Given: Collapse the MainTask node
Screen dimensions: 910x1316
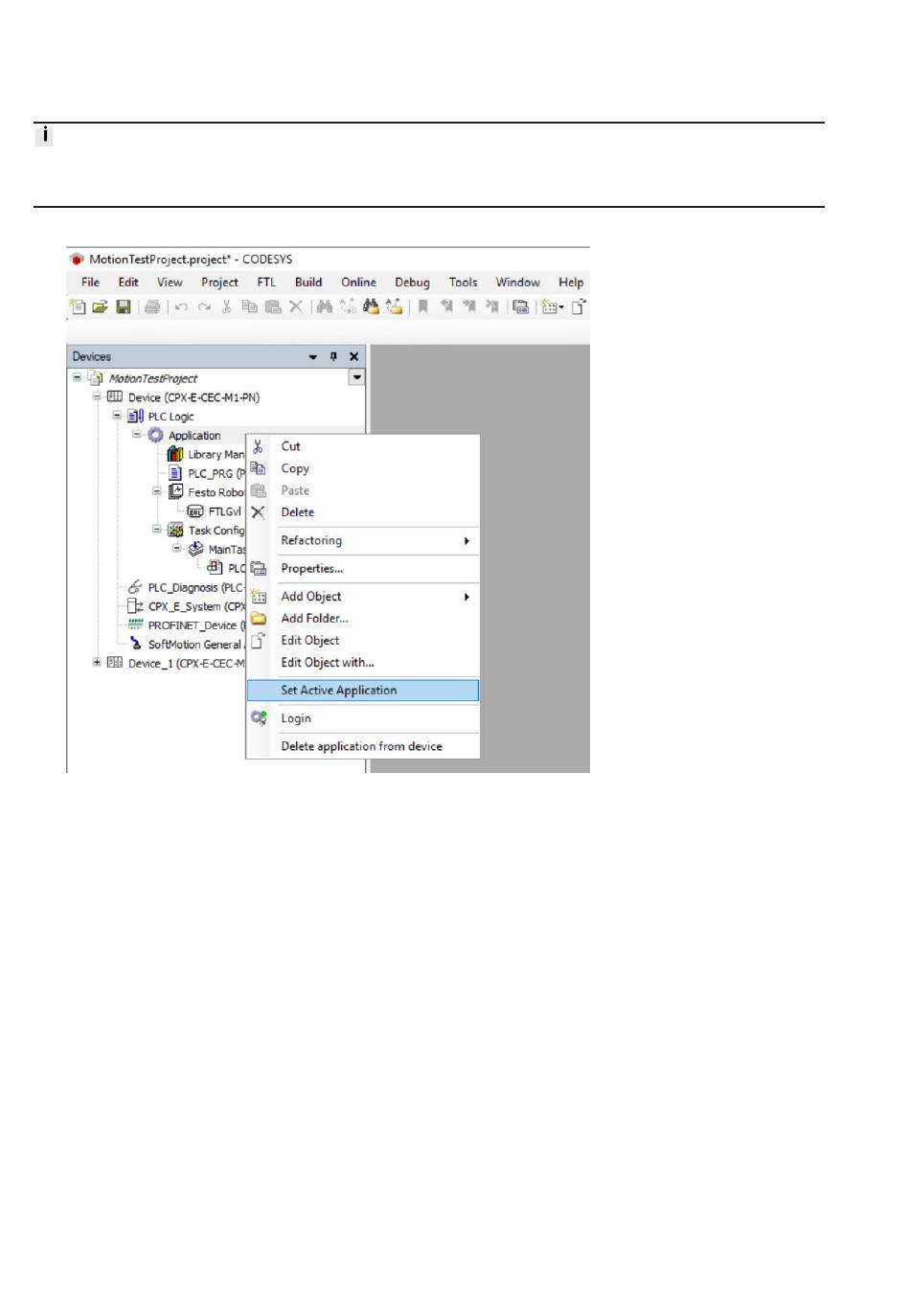Looking at the screenshot, I should click(x=176, y=548).
